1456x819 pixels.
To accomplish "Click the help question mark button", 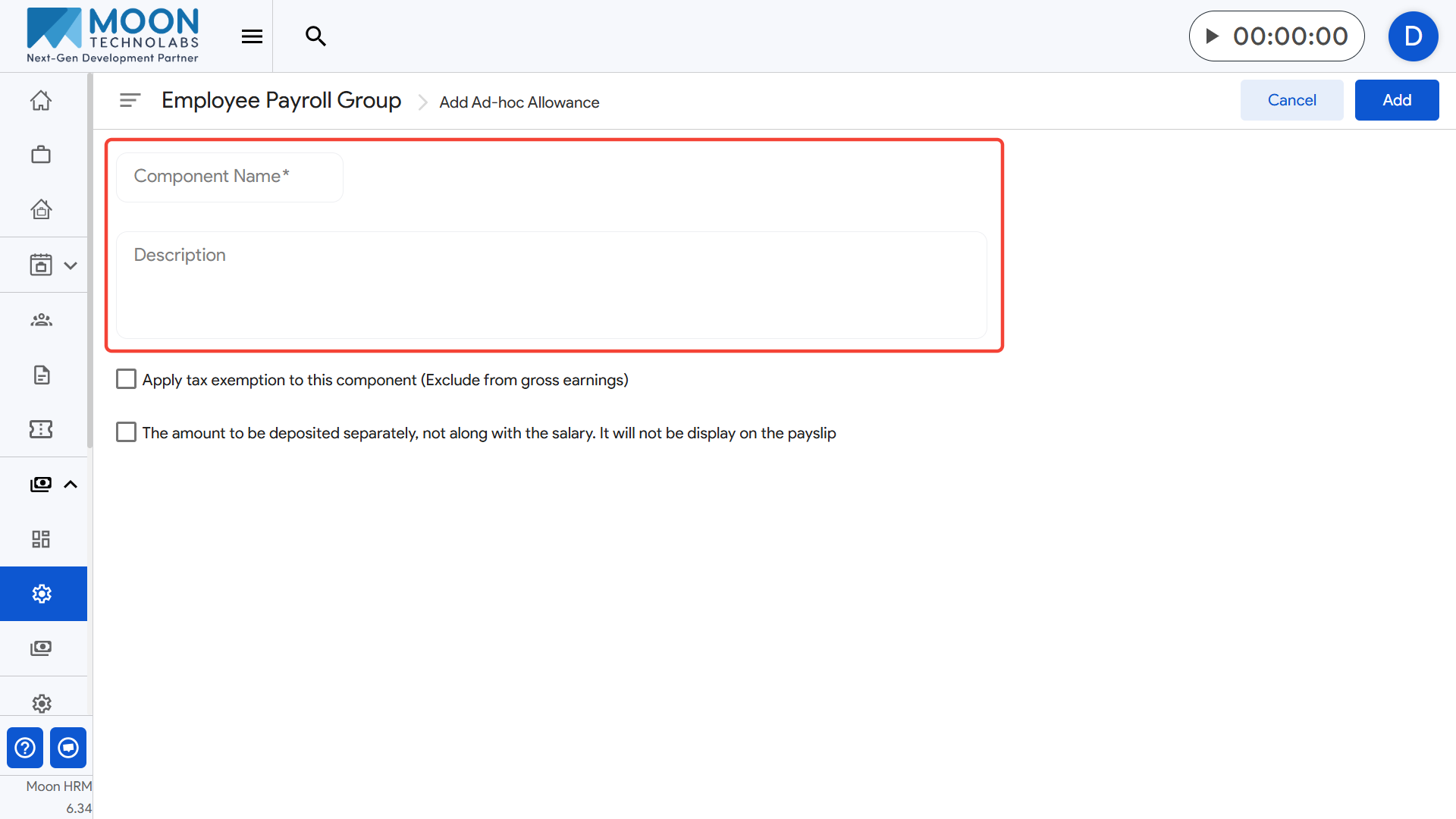I will (25, 748).
